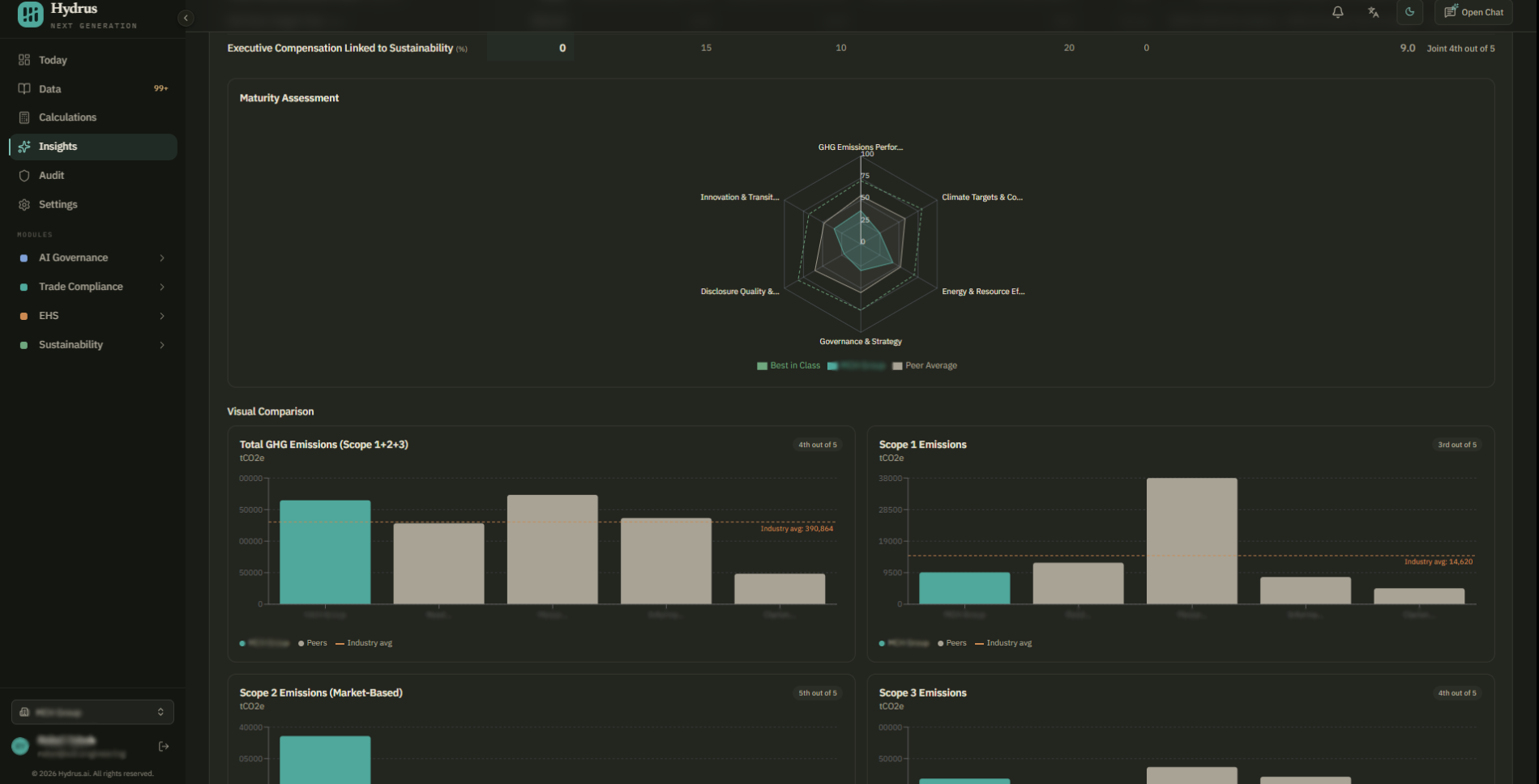Click the user avatar in the sidebar footer
The image size is (1539, 784).
pos(20,746)
